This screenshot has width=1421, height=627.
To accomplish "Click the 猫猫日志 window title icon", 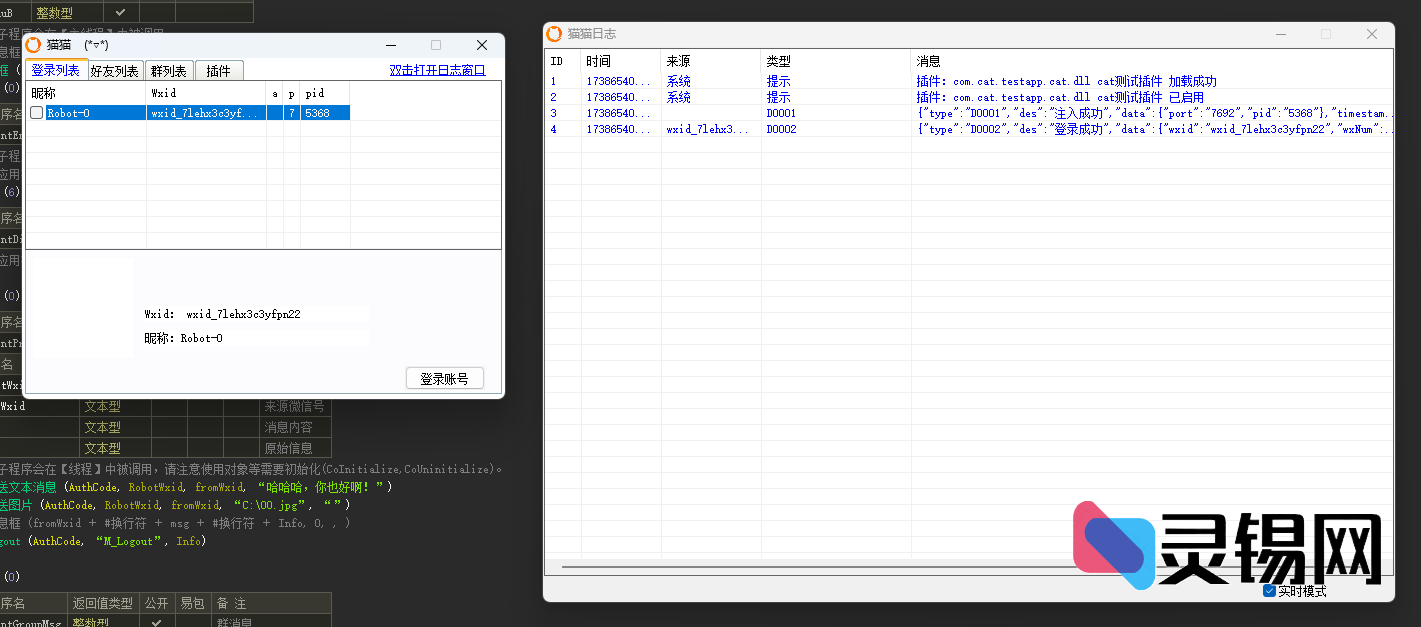I will [554, 34].
